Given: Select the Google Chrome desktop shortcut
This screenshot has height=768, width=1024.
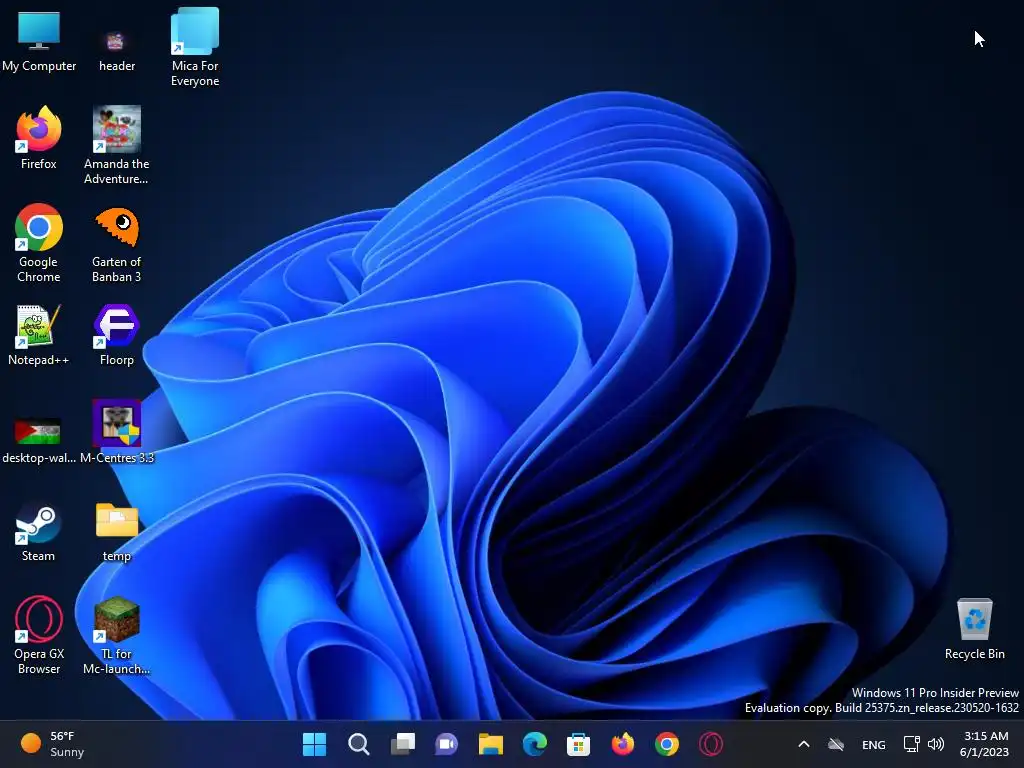Looking at the screenshot, I should coord(39,243).
